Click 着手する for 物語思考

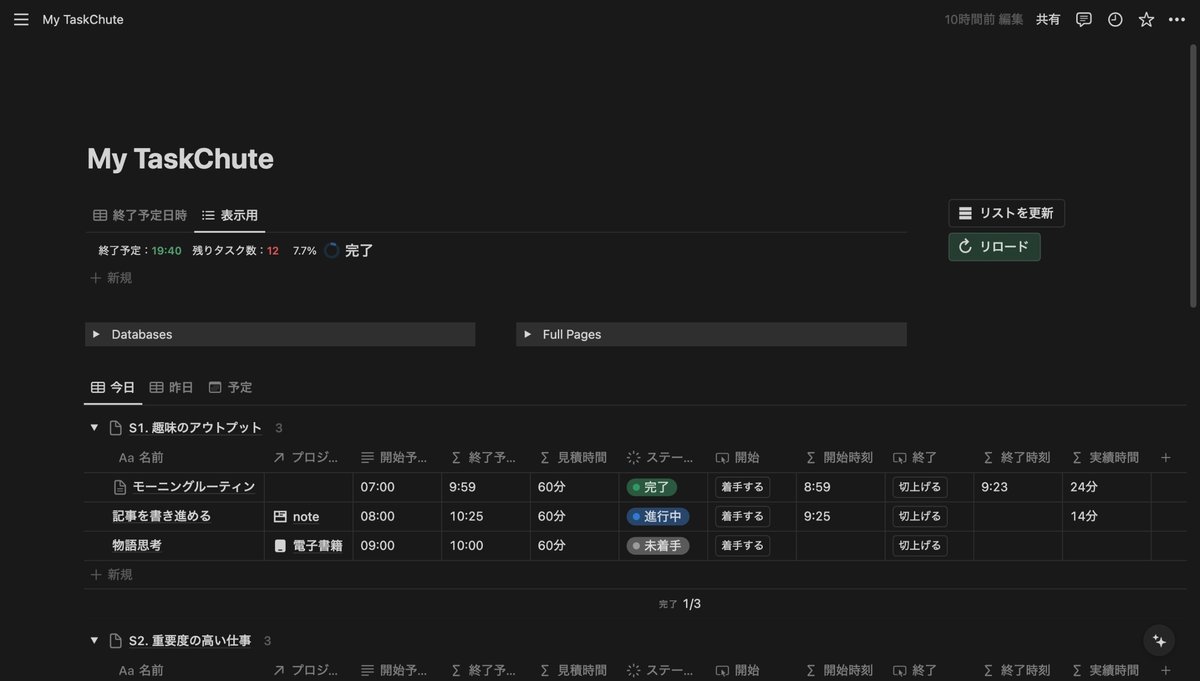[x=742, y=546]
